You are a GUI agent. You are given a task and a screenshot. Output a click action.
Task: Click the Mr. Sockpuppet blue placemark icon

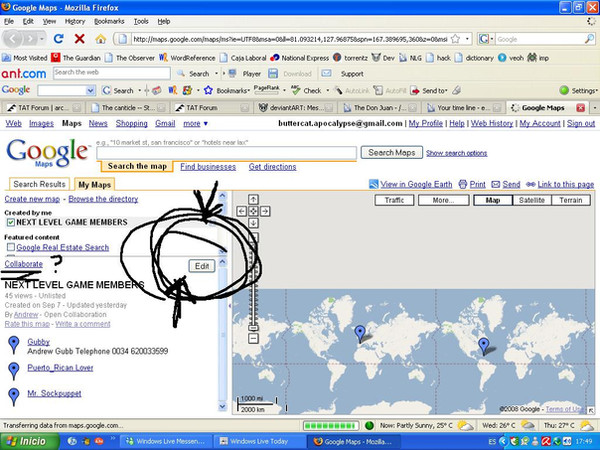click(14, 397)
